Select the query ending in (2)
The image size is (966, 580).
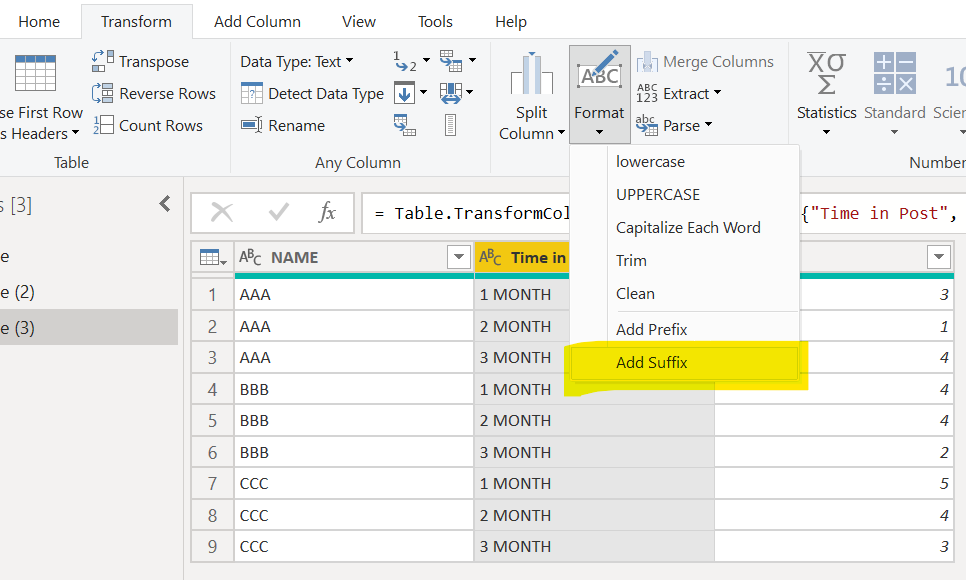[x=89, y=292]
